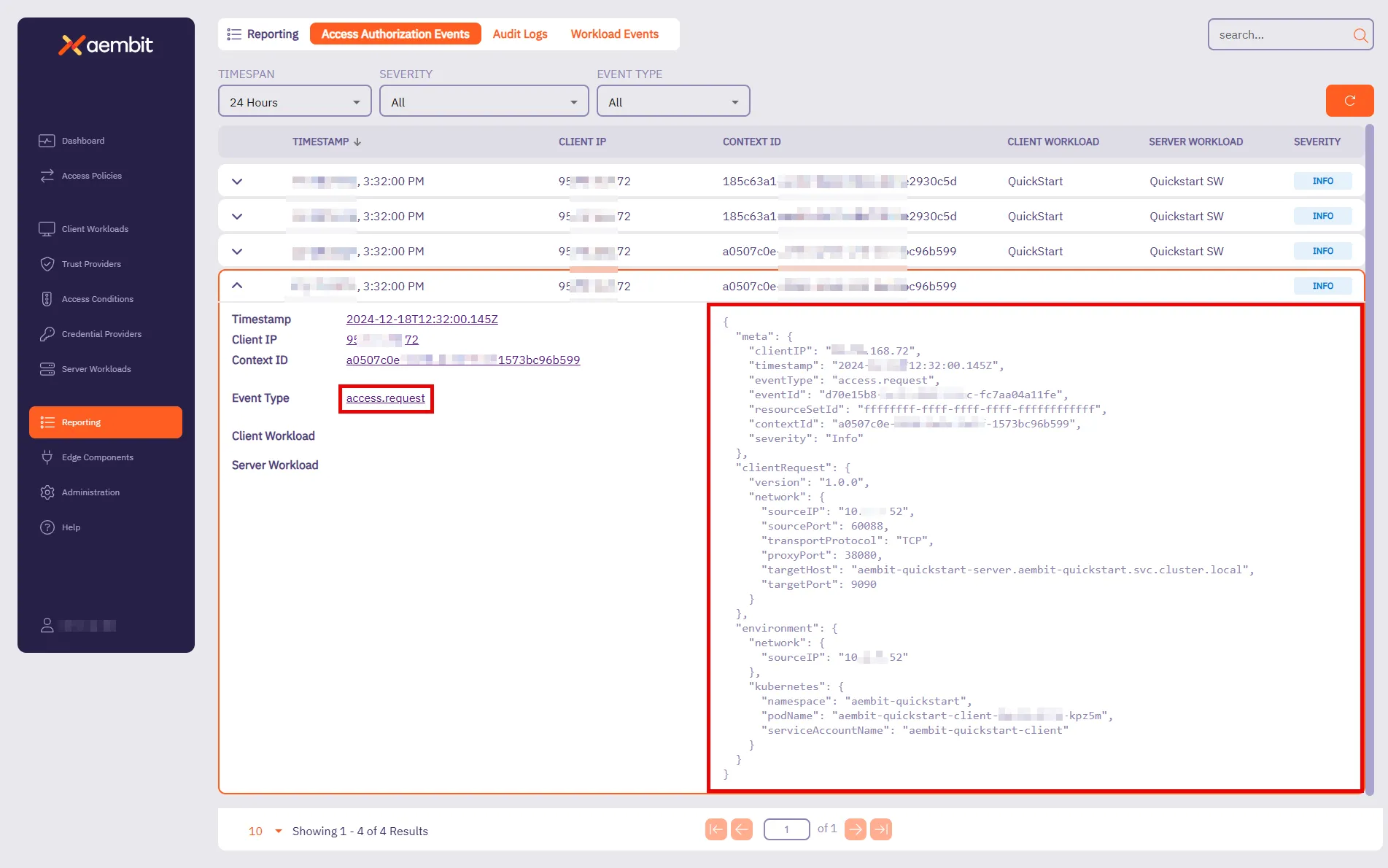Click into the search input field
Screen dimensions: 1388x868
pos(1280,35)
